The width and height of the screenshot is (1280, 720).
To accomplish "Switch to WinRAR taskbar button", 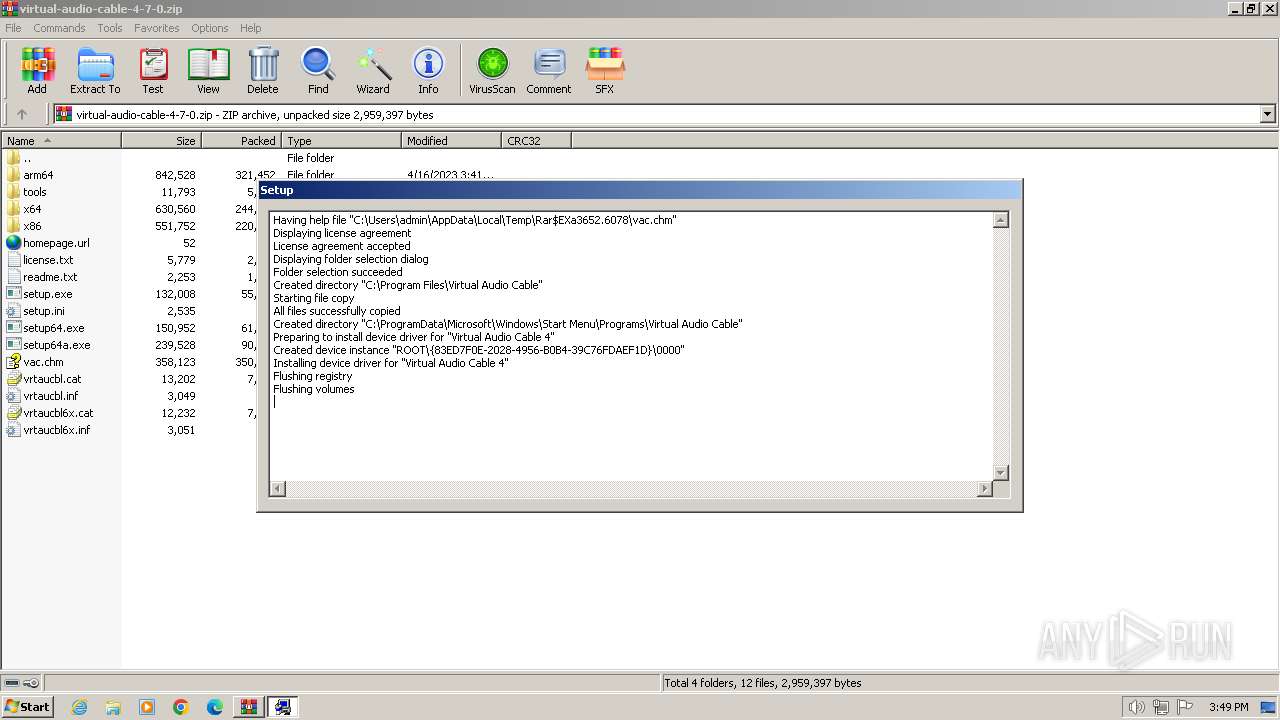I will (x=248, y=707).
